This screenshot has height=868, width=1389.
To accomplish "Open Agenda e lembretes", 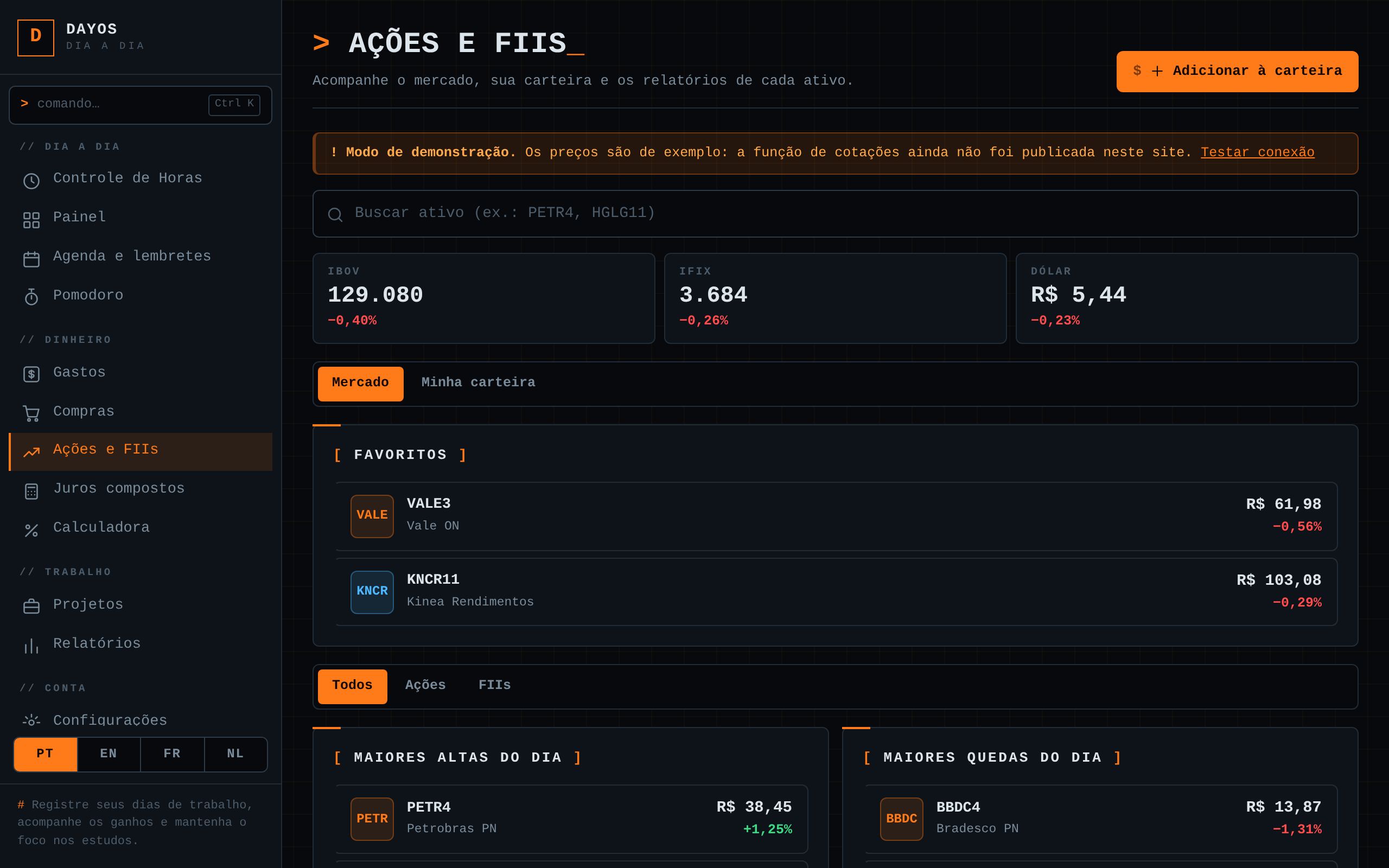I will point(141,258).
